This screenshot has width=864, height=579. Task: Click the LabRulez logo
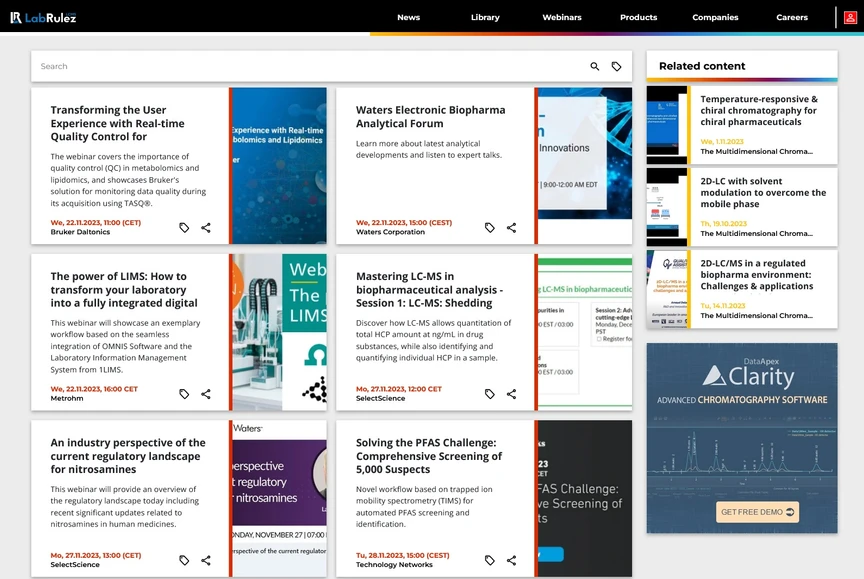tap(43, 18)
